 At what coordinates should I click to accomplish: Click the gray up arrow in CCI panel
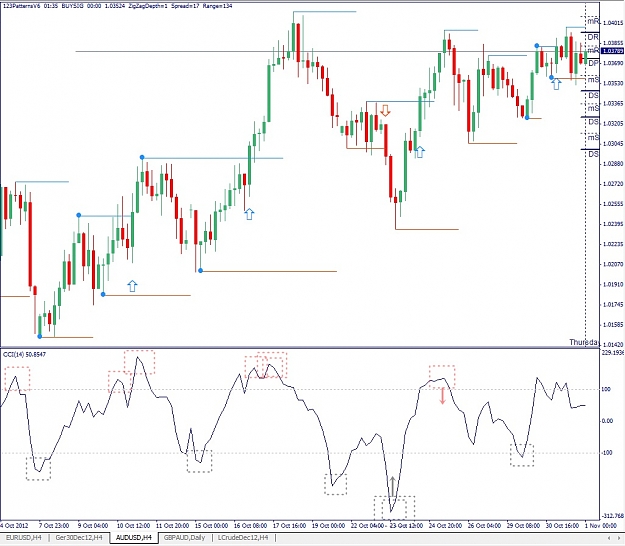click(393, 486)
